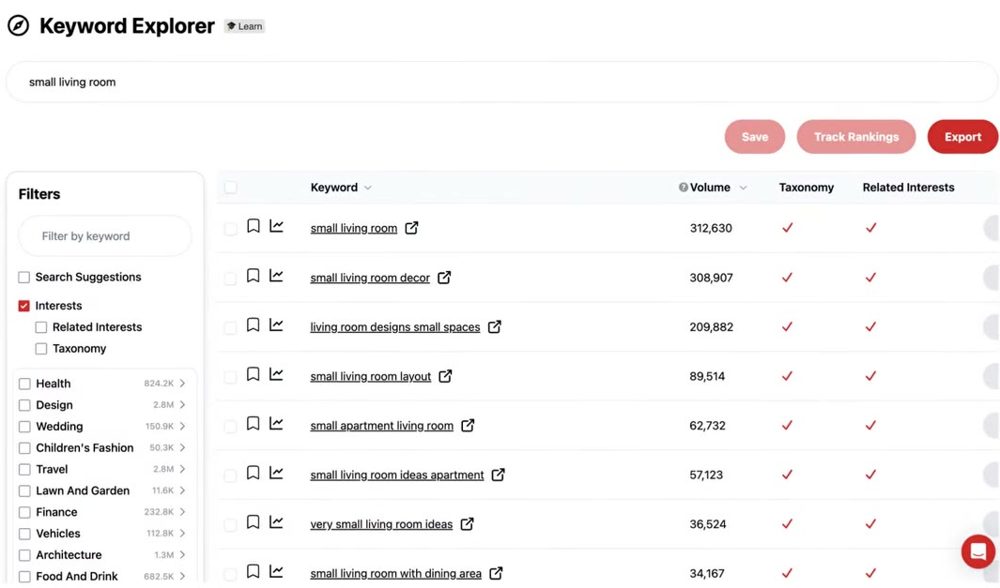
Task: Click the Track Rankings button
Action: point(856,136)
